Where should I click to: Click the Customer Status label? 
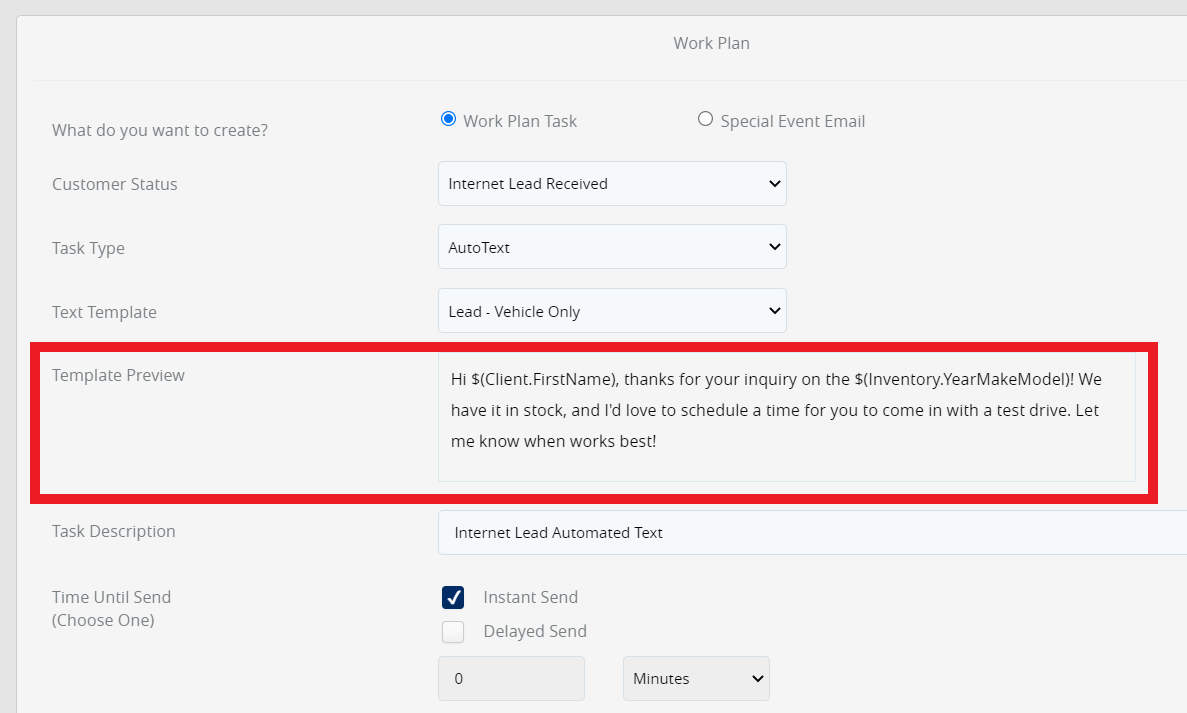pyautogui.click(x=114, y=184)
